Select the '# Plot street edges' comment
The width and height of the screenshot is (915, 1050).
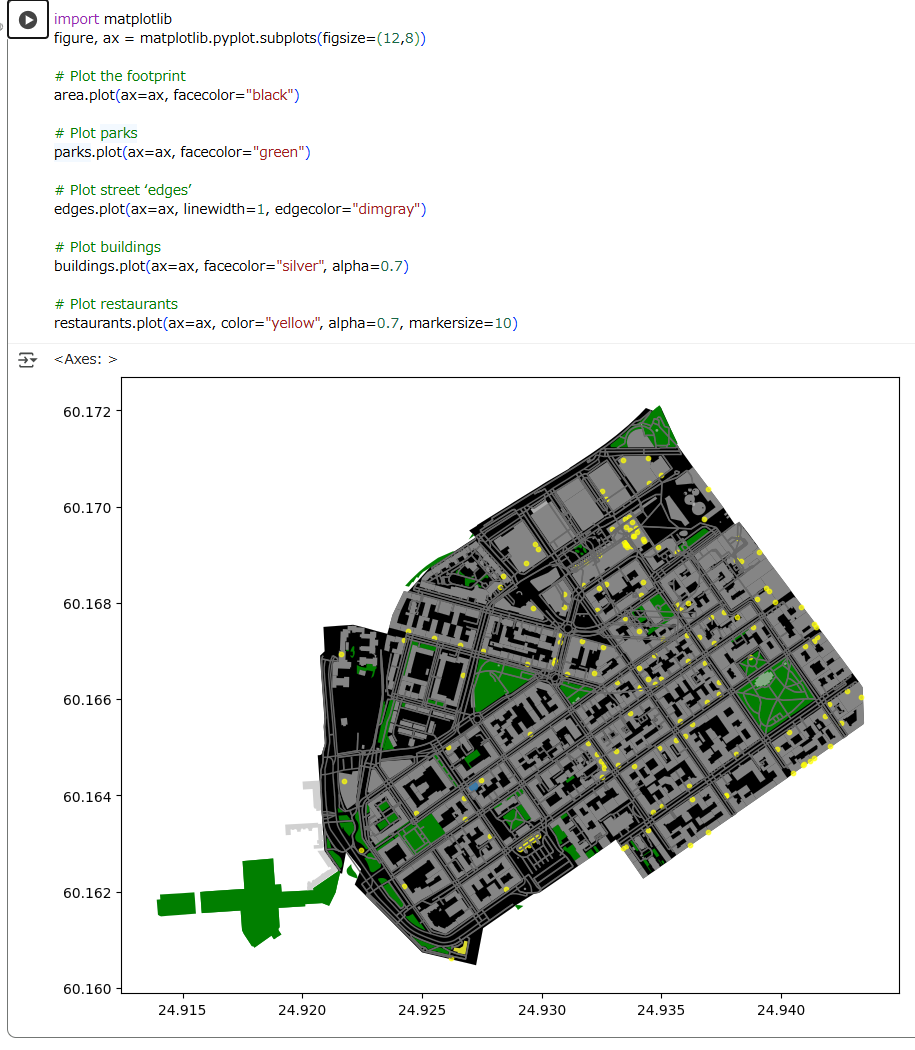(x=123, y=190)
